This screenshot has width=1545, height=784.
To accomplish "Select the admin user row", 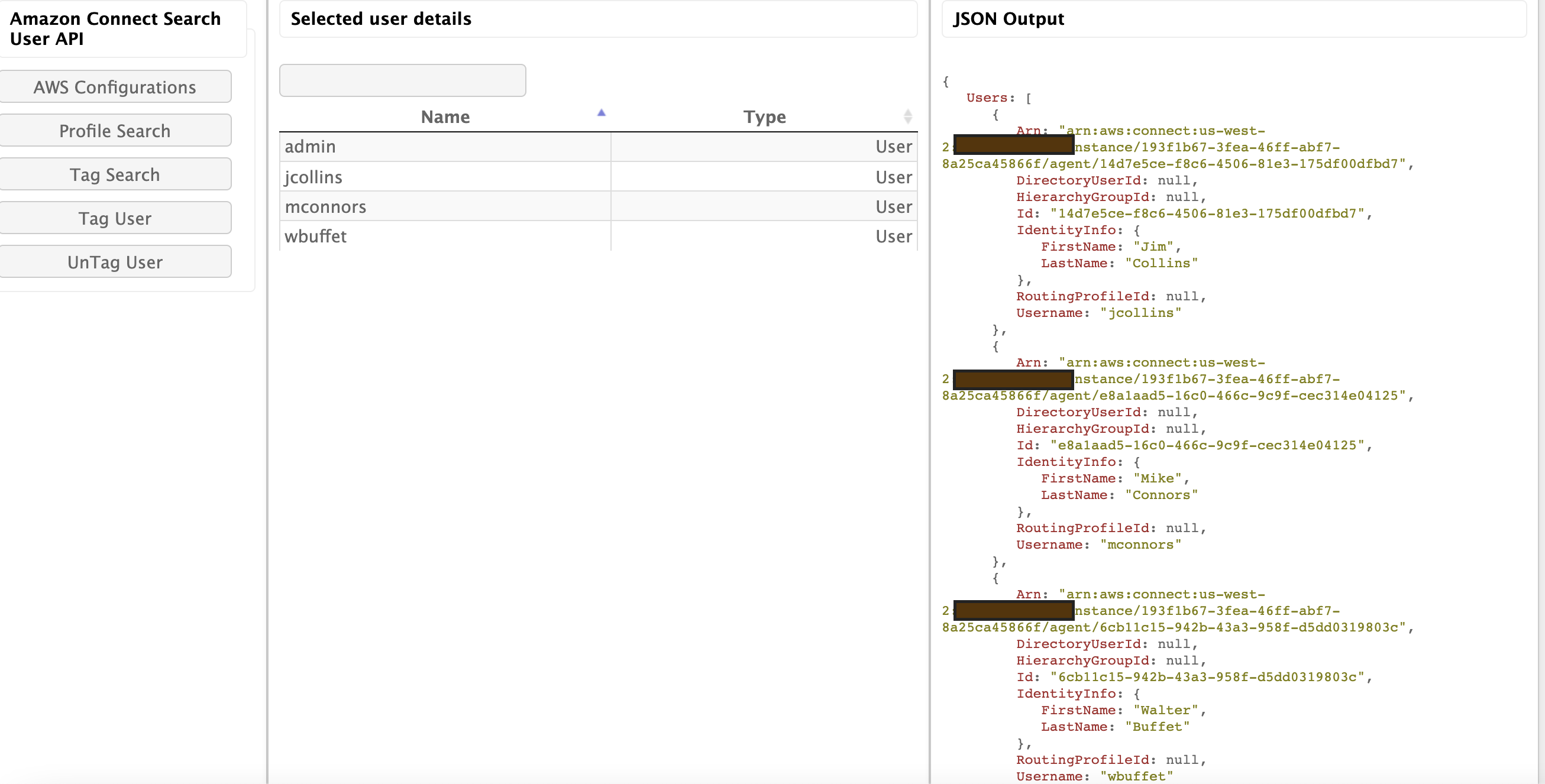I will coord(310,147).
